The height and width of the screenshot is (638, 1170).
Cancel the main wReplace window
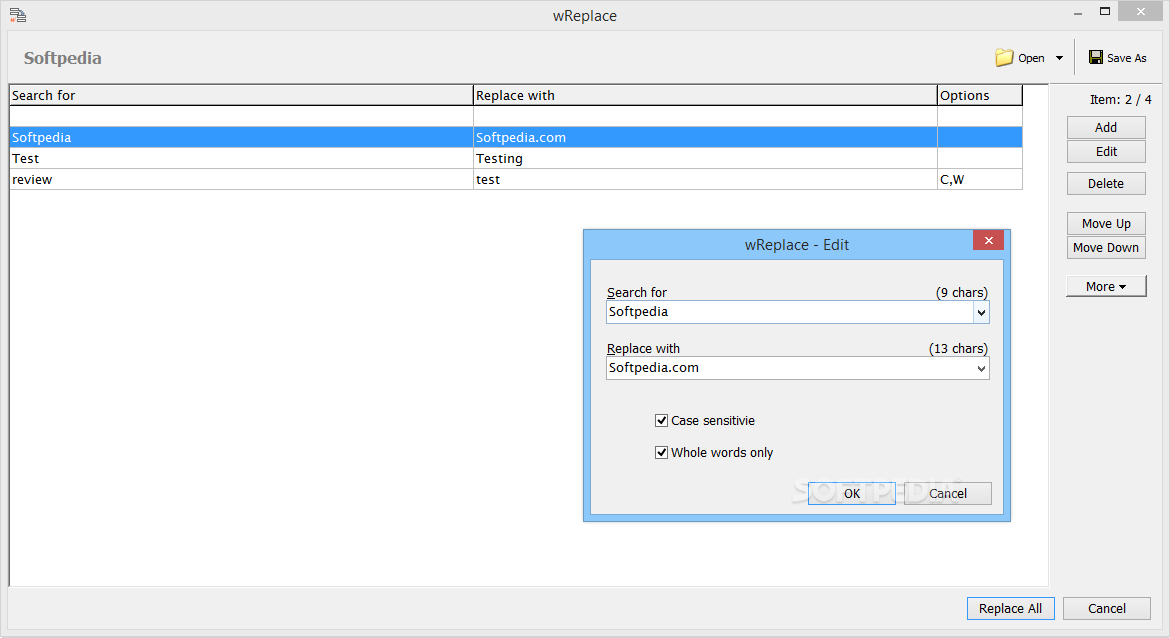click(x=1107, y=609)
